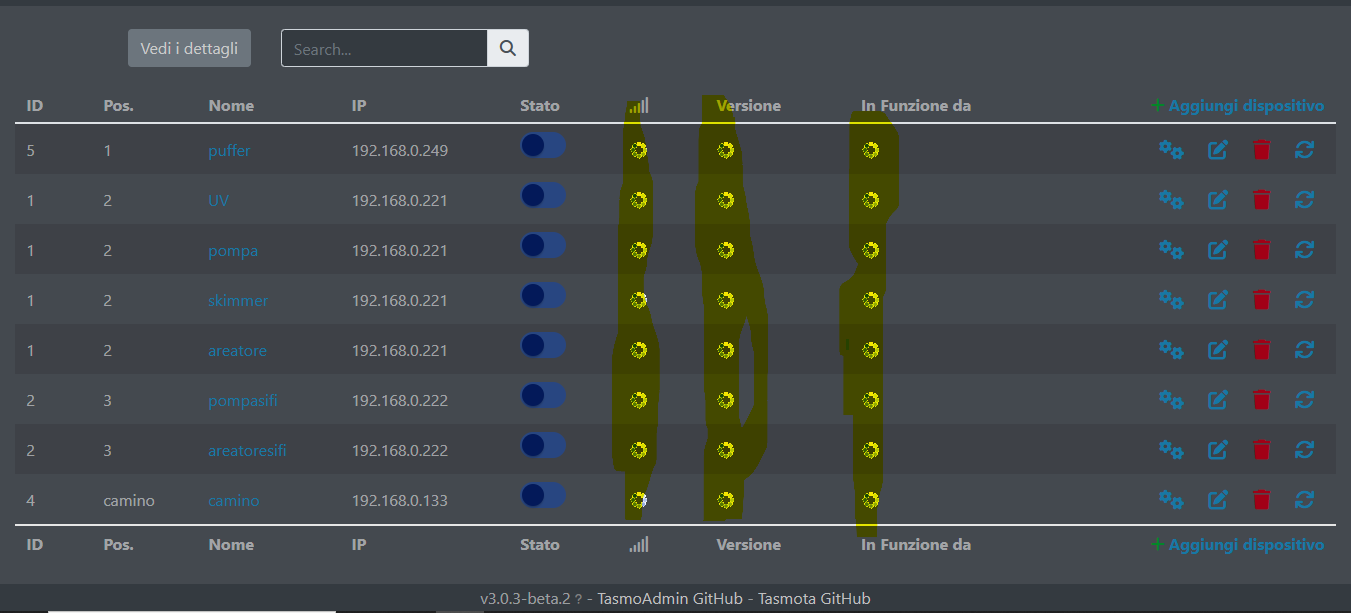Open the camino name link
The width and height of the screenshot is (1351, 613).
point(234,500)
